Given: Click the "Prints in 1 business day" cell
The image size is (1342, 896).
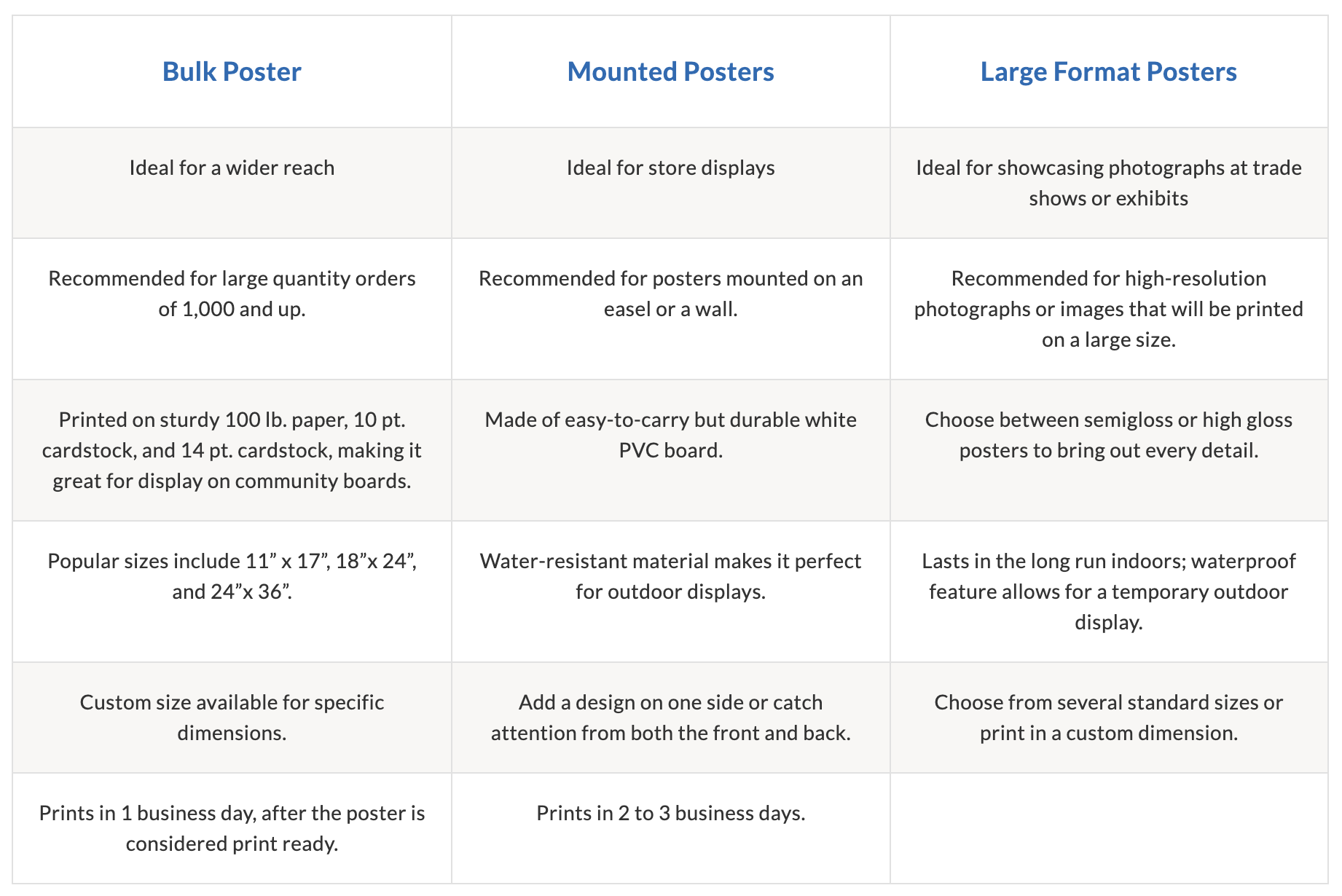Looking at the screenshot, I should (232, 828).
